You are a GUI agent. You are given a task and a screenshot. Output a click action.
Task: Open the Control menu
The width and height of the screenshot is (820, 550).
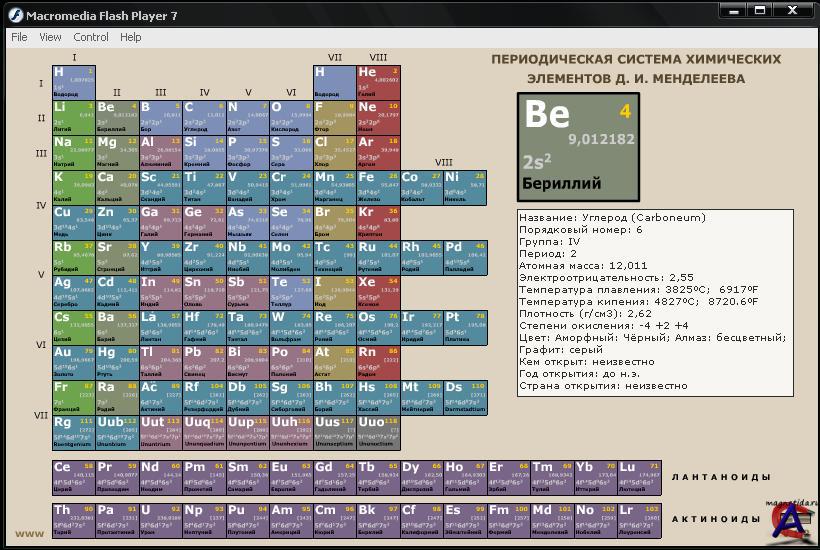(91, 37)
